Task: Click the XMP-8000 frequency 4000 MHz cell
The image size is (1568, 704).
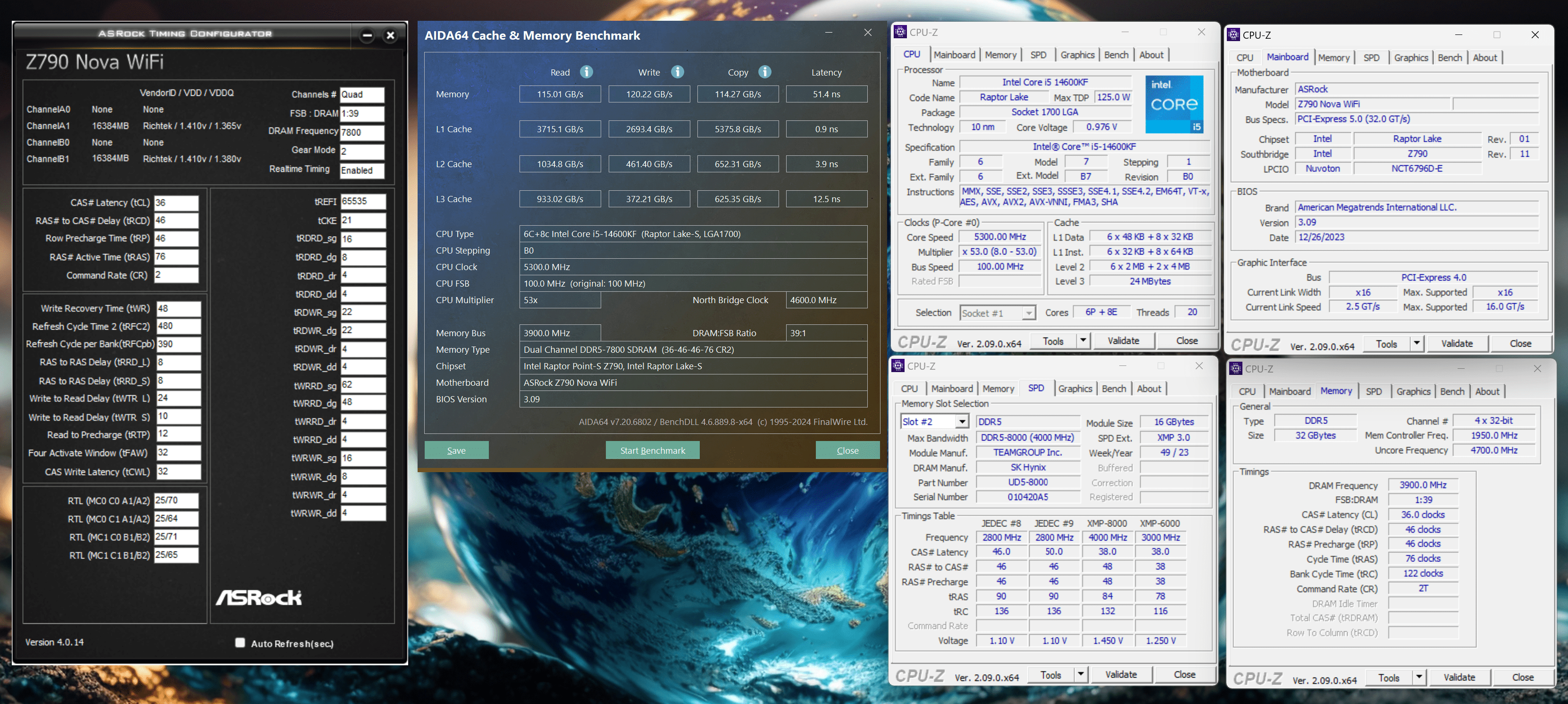Action: coord(1107,537)
